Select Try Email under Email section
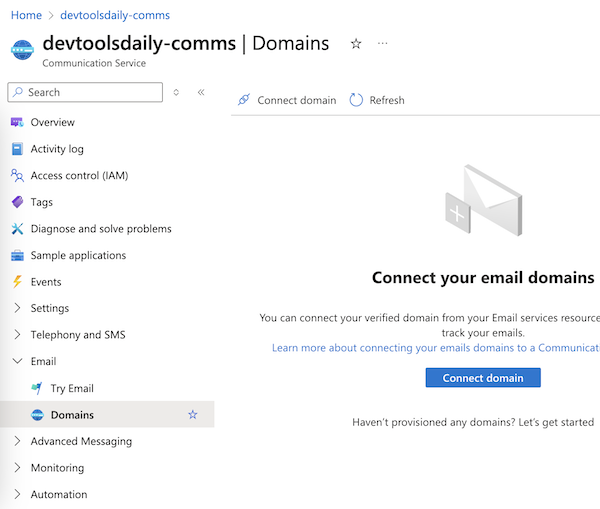Viewport: 600px width, 509px height. click(x=72, y=388)
